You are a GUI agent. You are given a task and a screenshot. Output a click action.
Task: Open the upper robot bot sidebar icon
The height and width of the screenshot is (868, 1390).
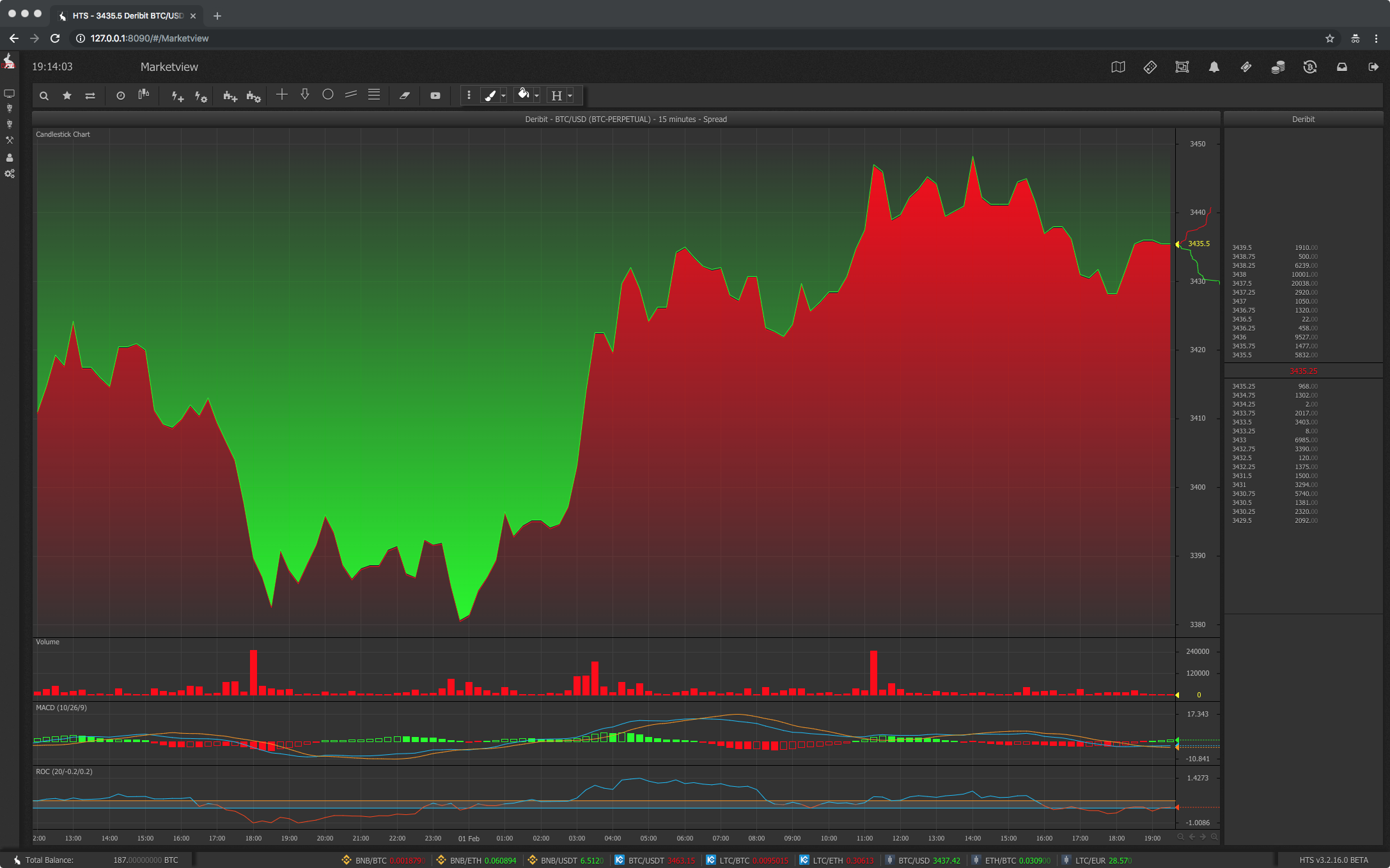pos(10,109)
